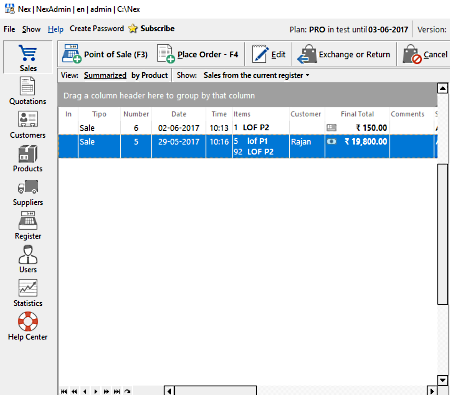Click the Subscribe star icon
Image resolution: width=450 pixels, height=395 pixels.
(x=133, y=28)
